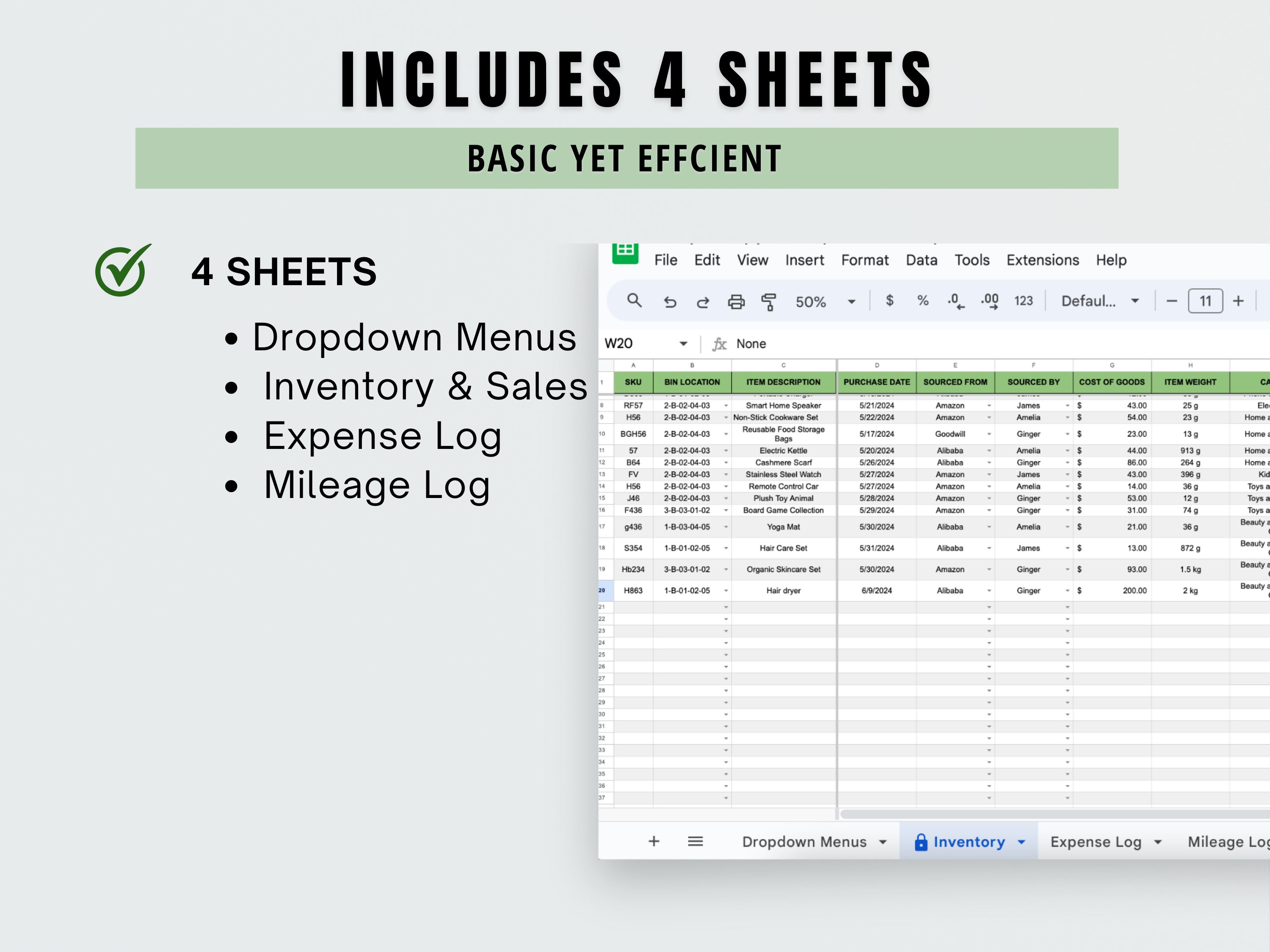This screenshot has width=1270, height=952.
Task: Format selection as percent
Action: [x=922, y=301]
